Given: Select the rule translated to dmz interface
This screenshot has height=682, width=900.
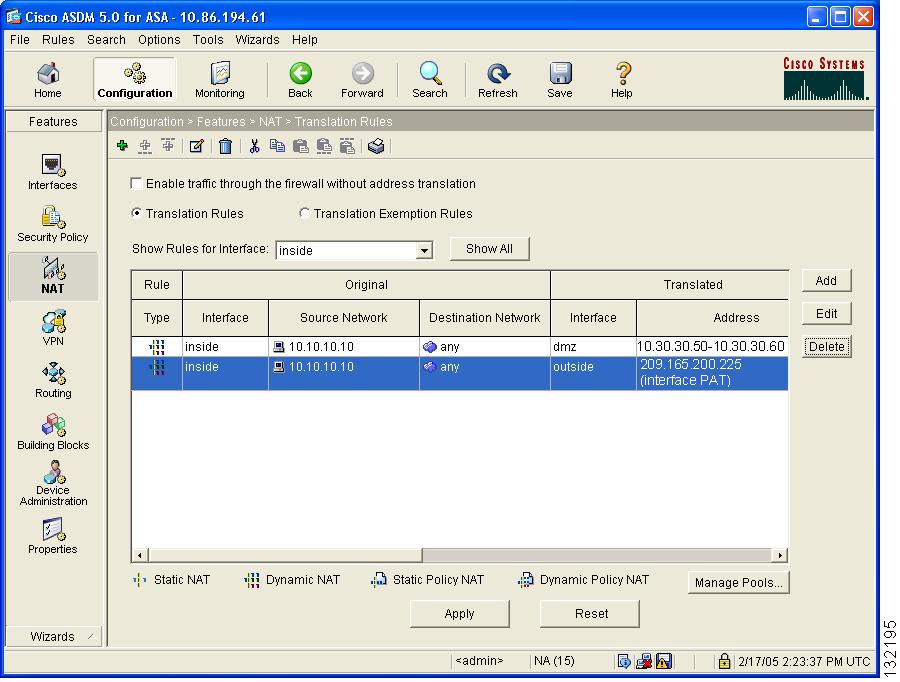Looking at the screenshot, I should coord(459,347).
